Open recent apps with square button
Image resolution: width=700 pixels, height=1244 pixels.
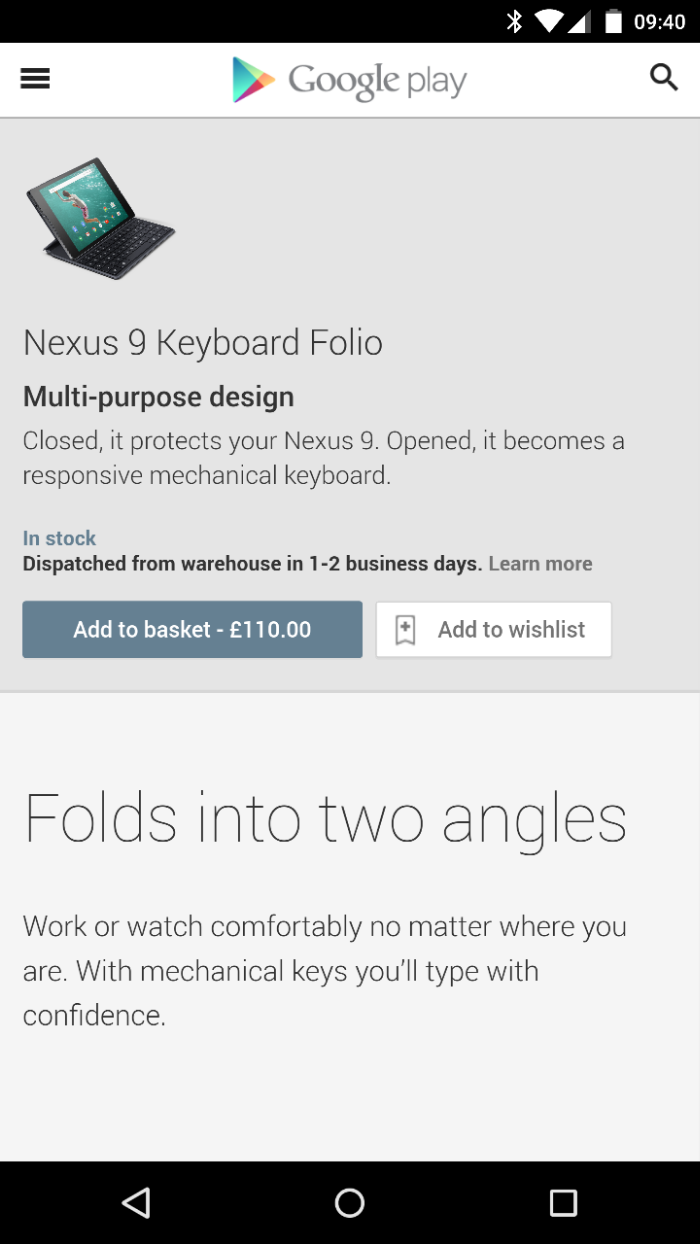[563, 1202]
